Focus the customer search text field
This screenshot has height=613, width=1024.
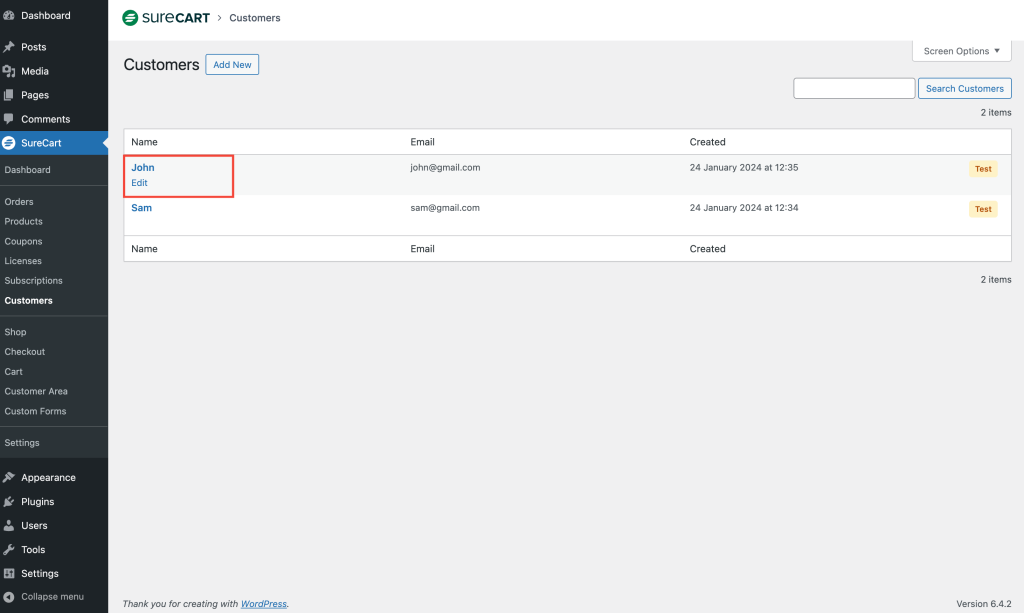point(854,89)
